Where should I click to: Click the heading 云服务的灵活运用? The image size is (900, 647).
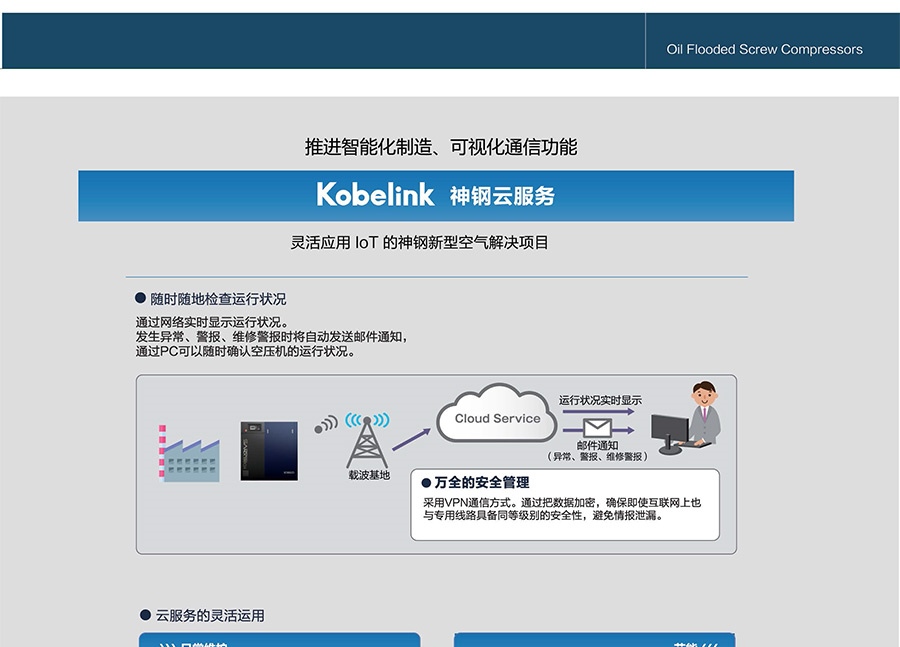210,616
